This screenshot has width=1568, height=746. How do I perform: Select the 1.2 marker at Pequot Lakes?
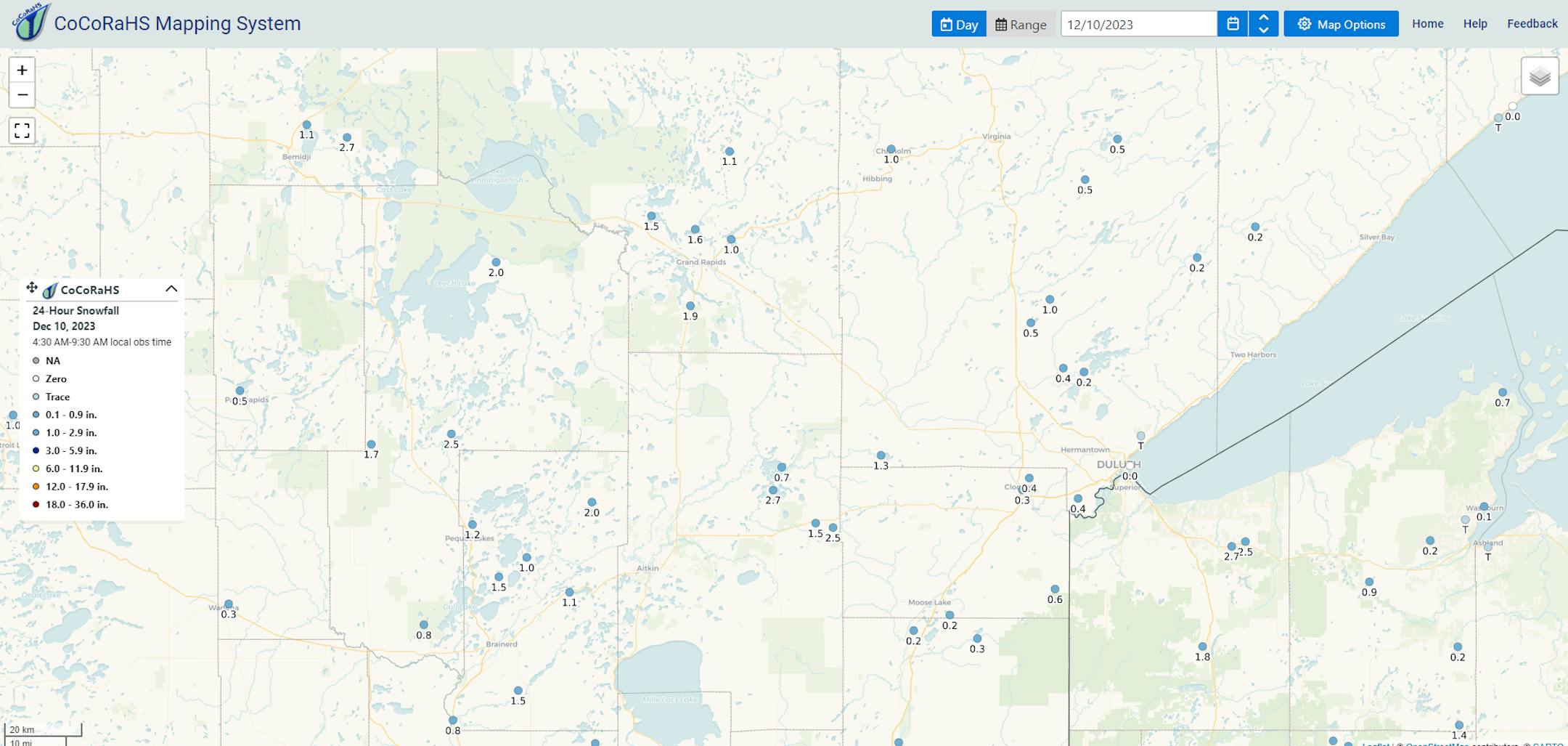click(472, 524)
